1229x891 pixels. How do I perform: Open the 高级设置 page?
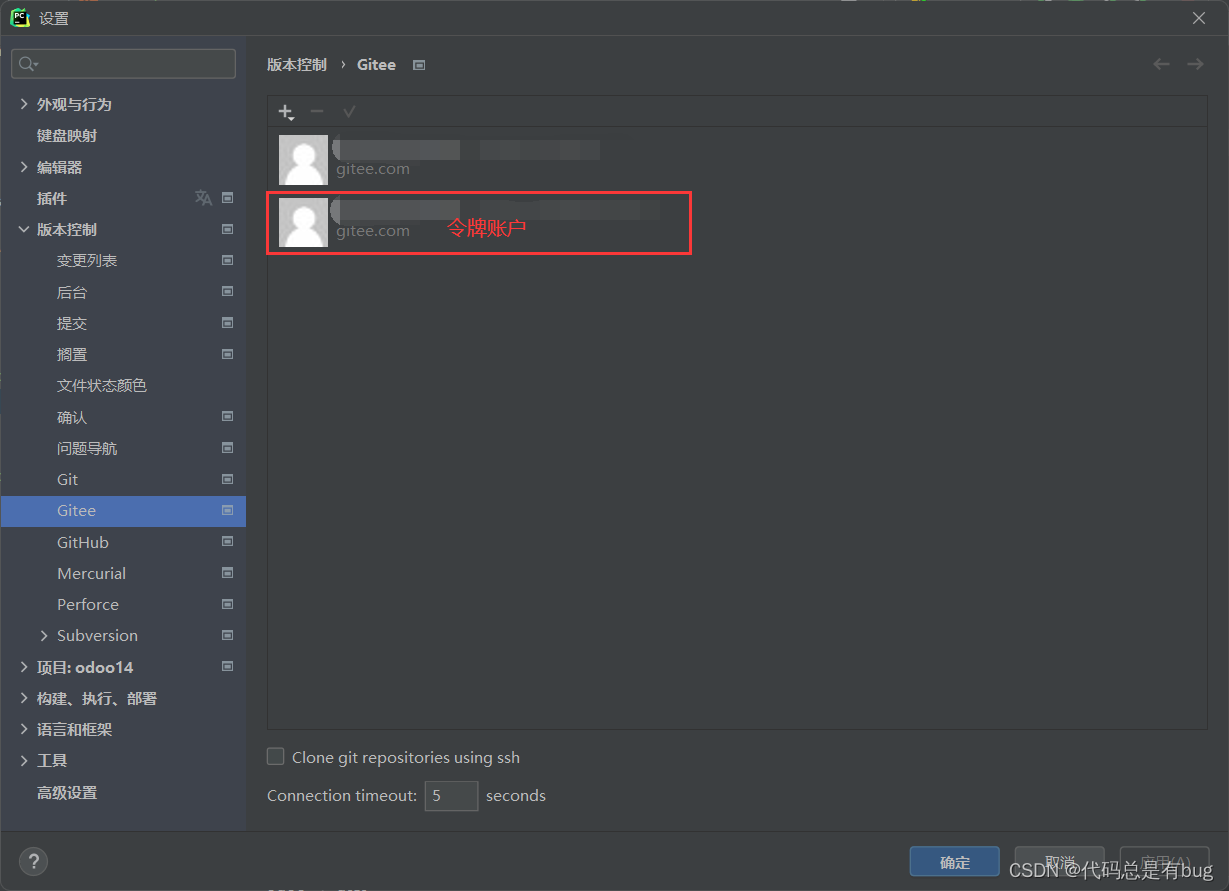67,792
